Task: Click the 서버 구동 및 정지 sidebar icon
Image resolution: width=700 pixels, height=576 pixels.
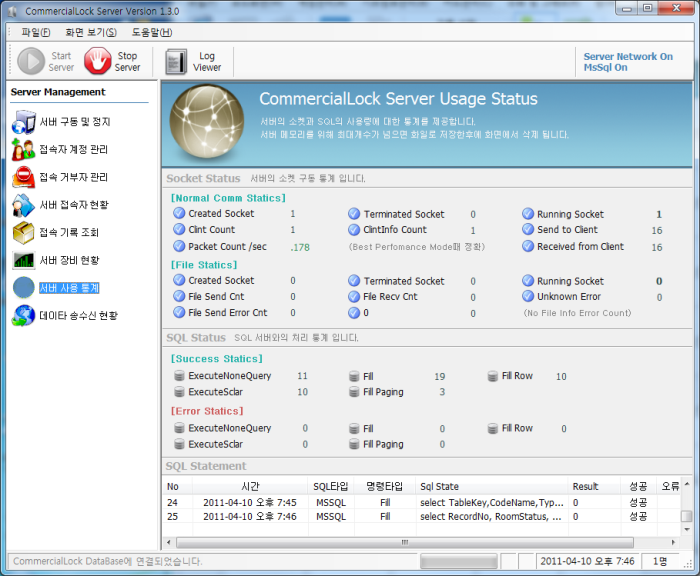Action: click(24, 122)
